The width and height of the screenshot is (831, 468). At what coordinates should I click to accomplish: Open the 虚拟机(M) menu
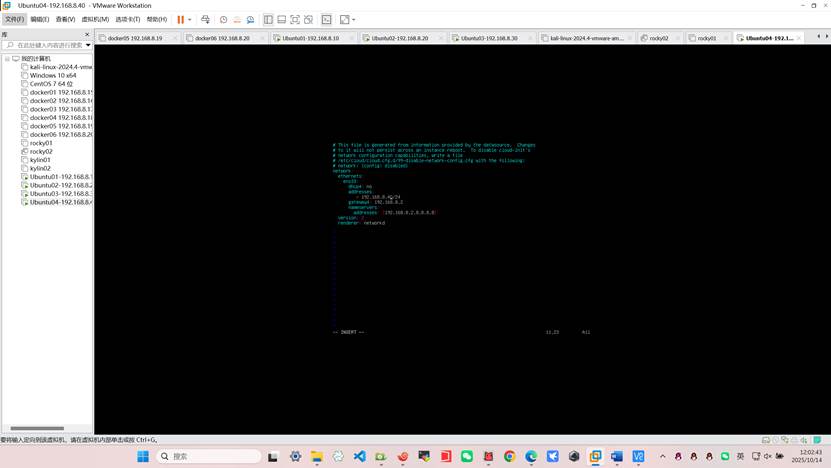click(x=95, y=20)
